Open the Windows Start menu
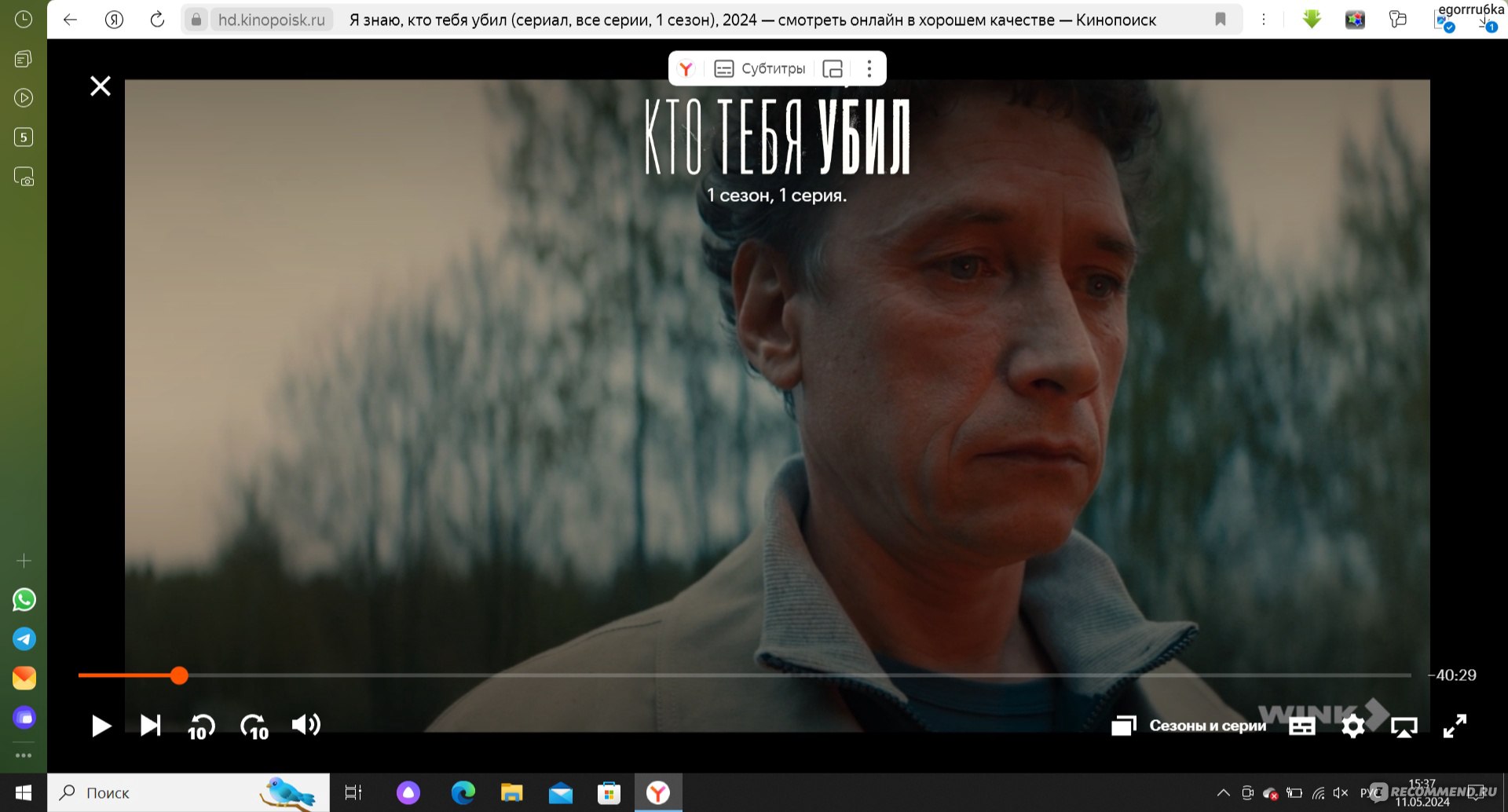 [24, 793]
